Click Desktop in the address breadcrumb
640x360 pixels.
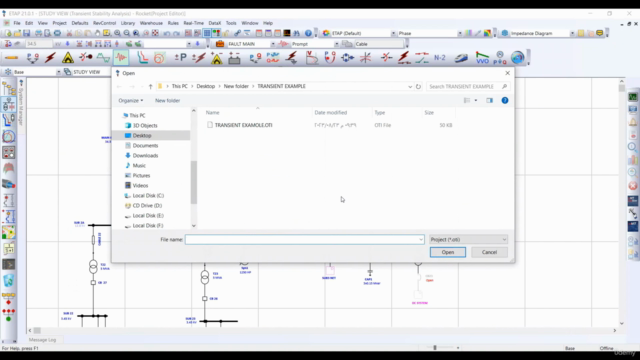pyautogui.click(x=206, y=86)
